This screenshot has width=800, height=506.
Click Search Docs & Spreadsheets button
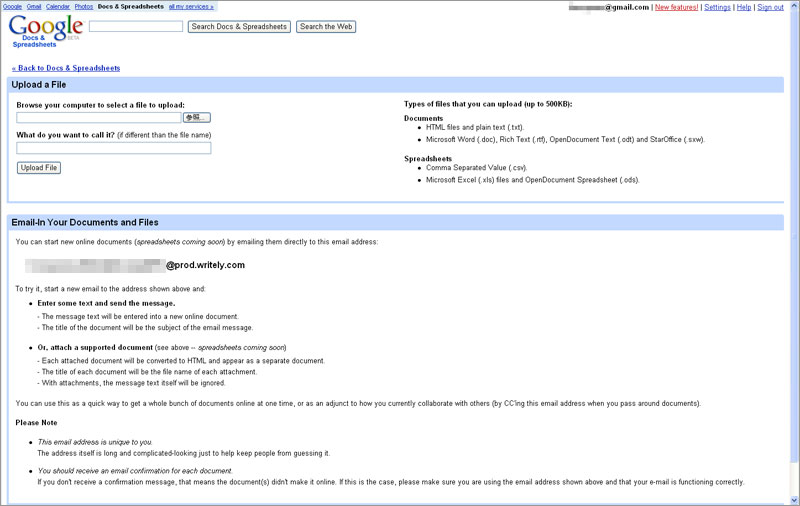click(x=239, y=27)
